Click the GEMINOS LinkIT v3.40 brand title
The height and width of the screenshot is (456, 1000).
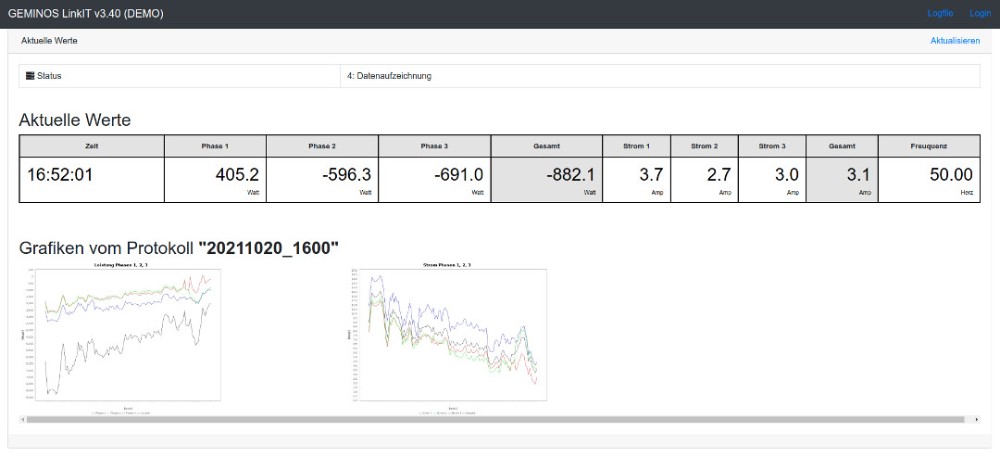85,13
